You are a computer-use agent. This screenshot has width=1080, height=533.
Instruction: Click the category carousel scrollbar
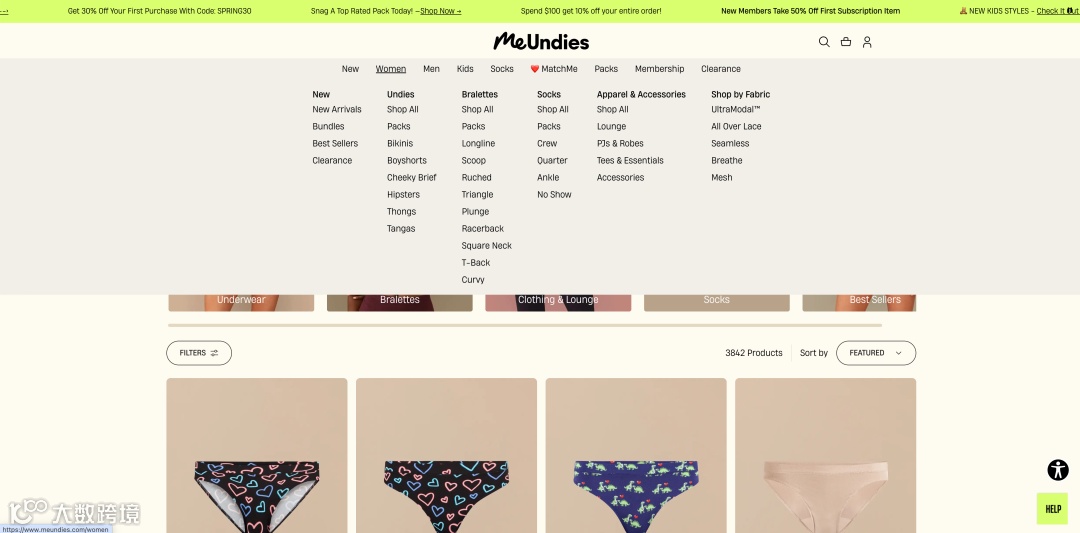click(x=525, y=325)
